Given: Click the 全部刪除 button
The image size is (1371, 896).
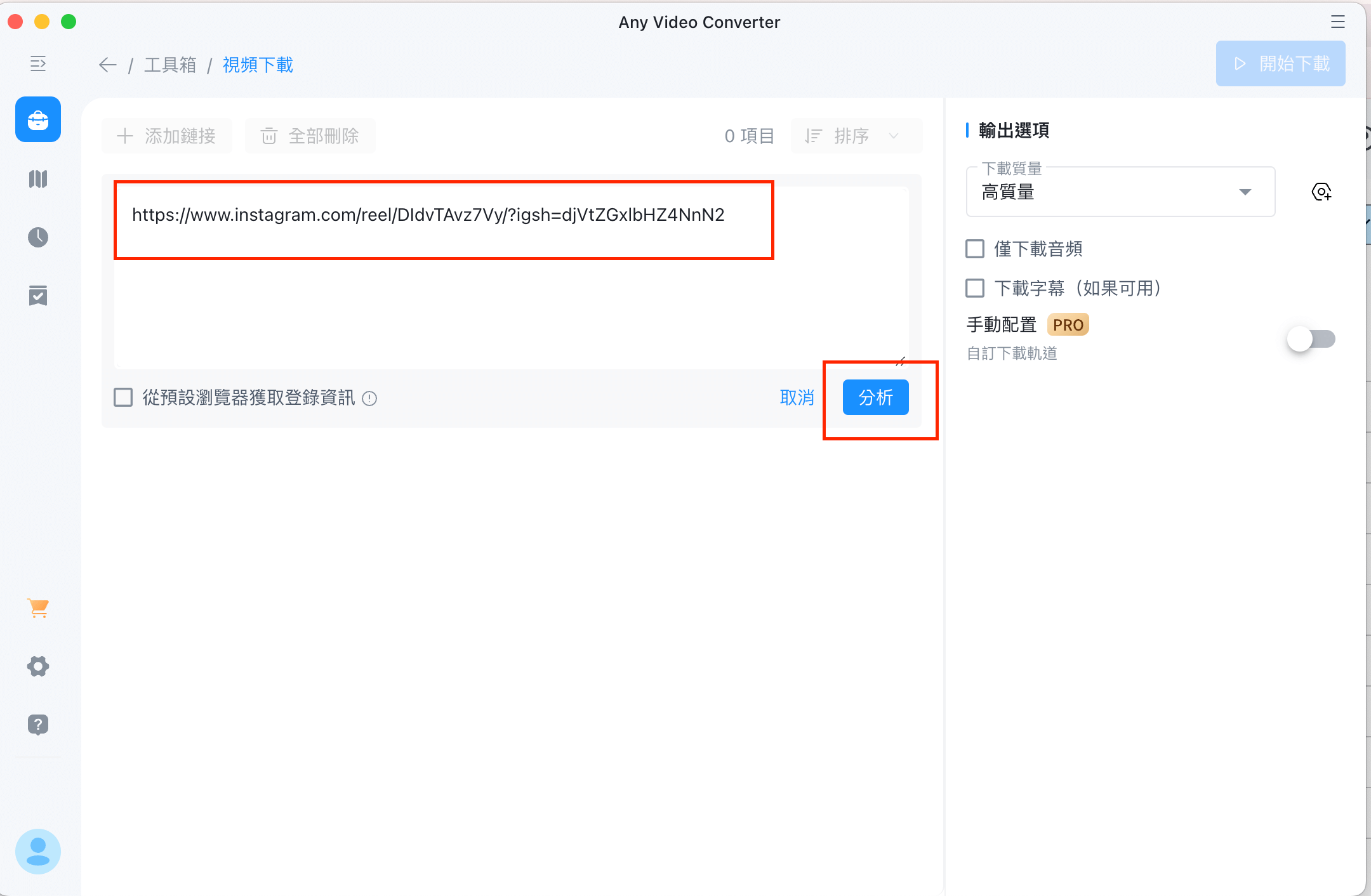Looking at the screenshot, I should (310, 136).
